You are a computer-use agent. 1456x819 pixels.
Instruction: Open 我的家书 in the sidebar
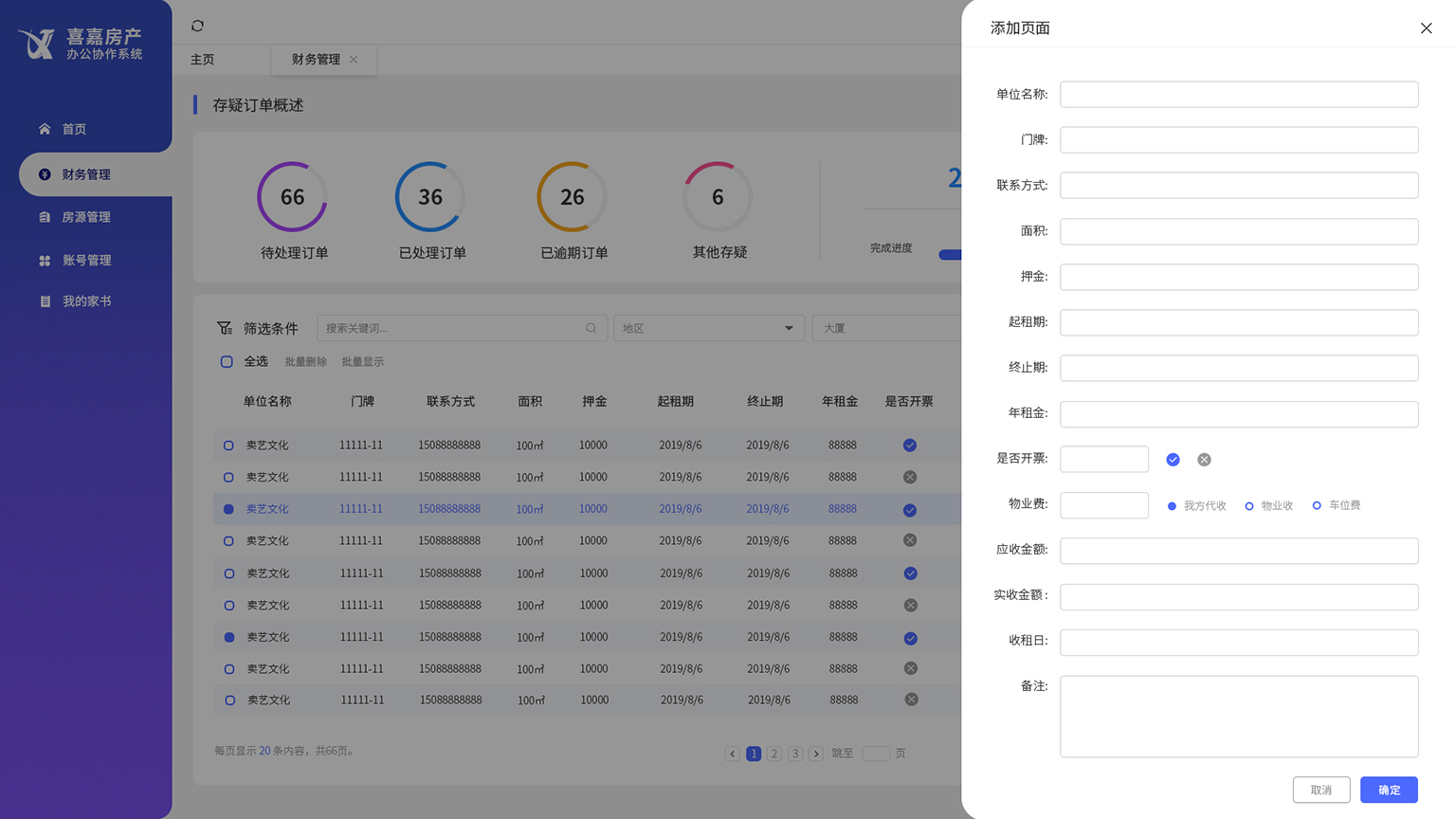(86, 301)
